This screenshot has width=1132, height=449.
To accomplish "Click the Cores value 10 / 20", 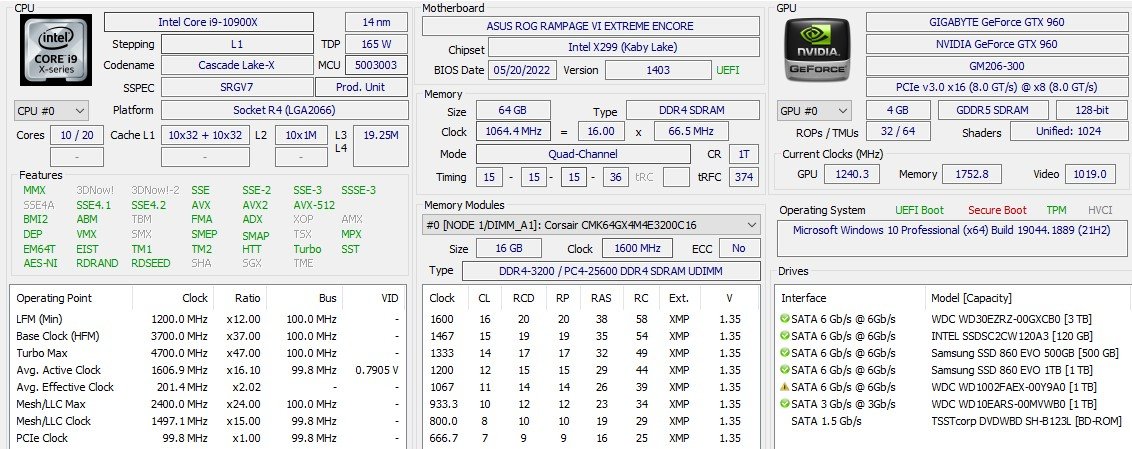I will (77, 135).
